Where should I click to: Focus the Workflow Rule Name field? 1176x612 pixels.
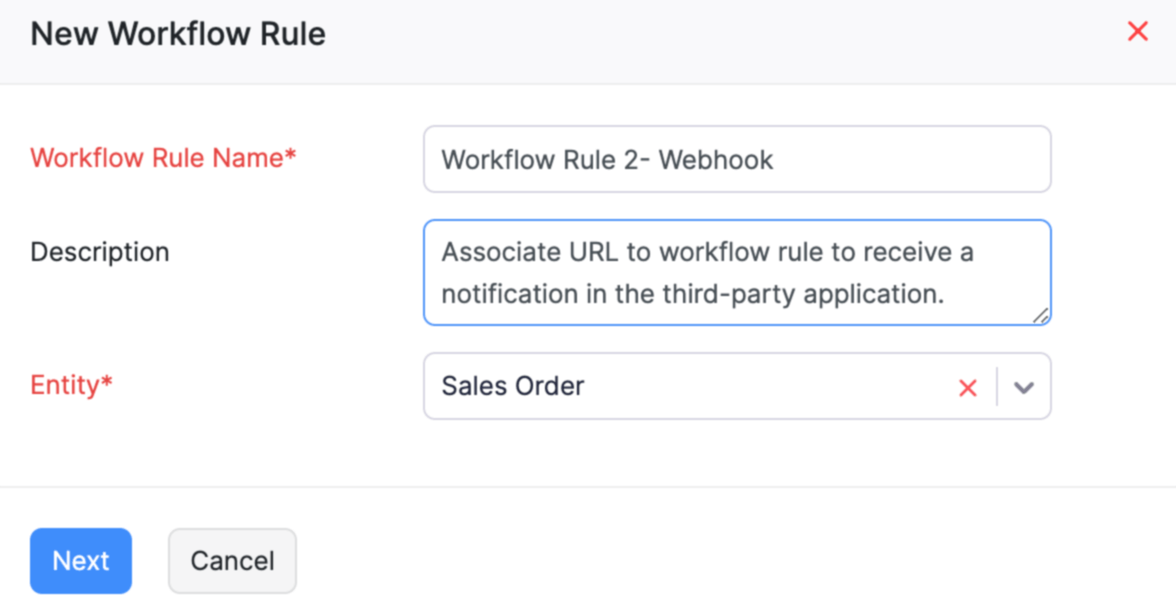click(737, 159)
